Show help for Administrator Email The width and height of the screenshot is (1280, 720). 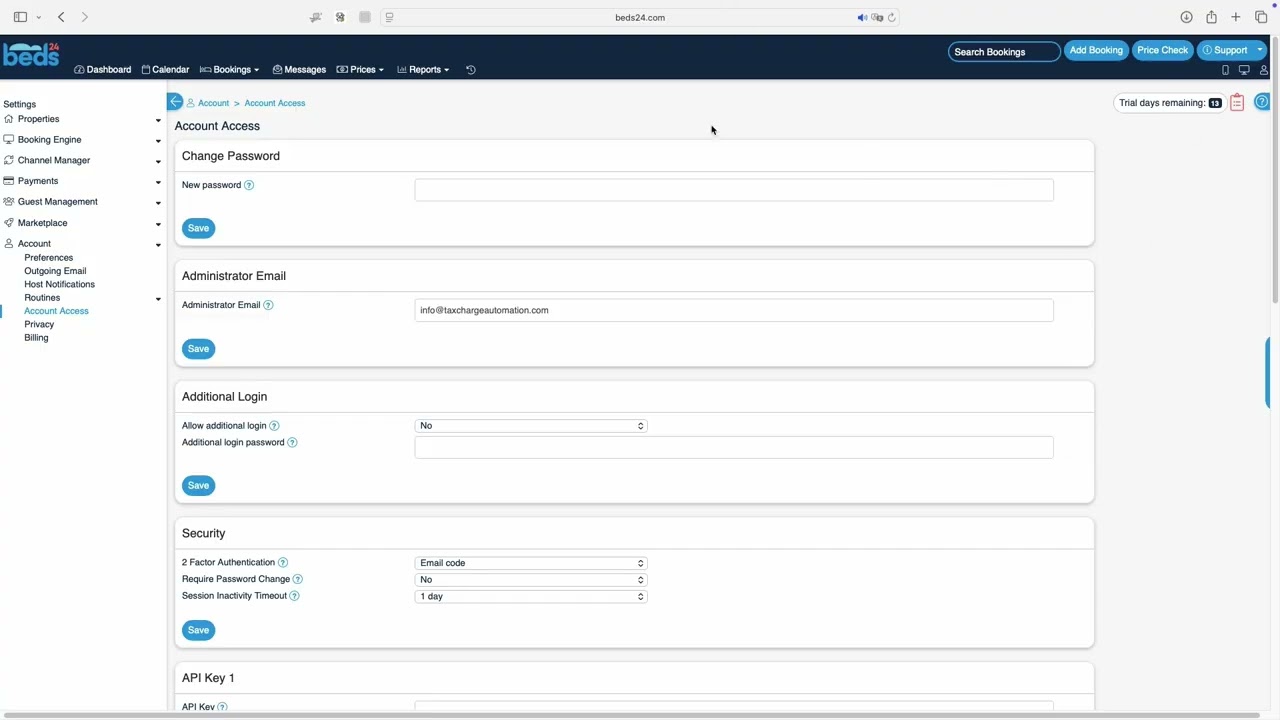[x=268, y=305]
